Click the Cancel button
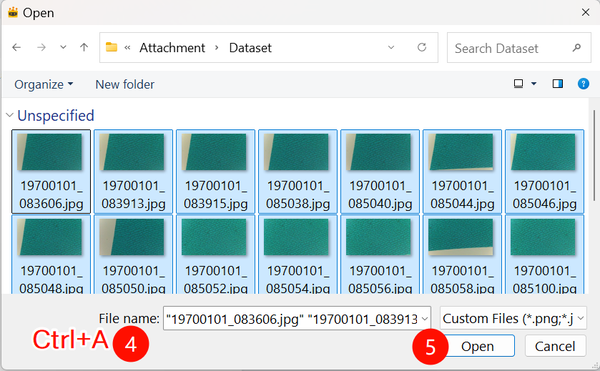The height and width of the screenshot is (371, 600). point(555,346)
